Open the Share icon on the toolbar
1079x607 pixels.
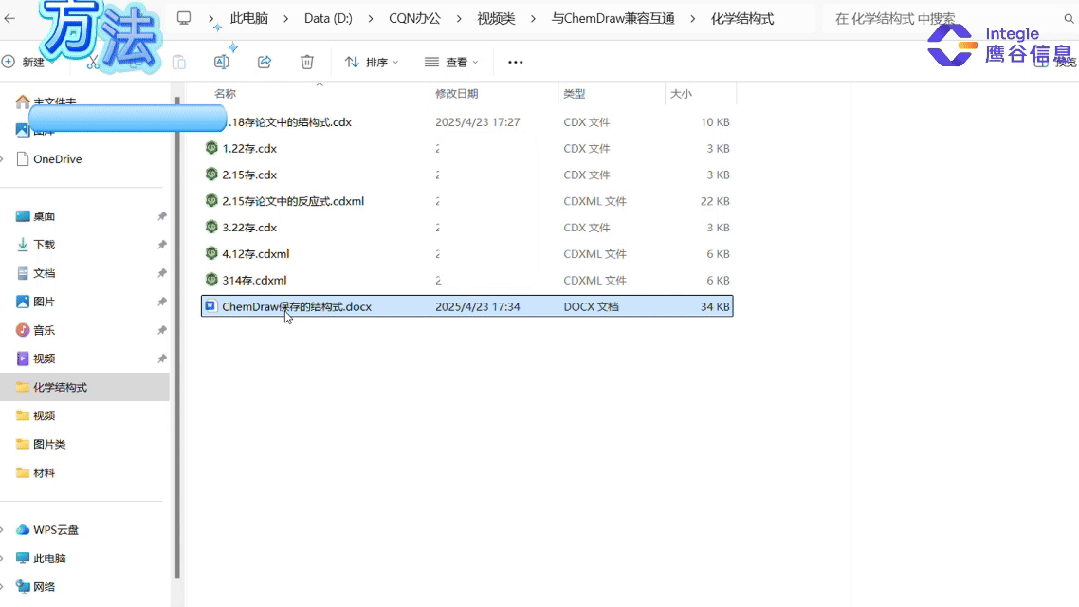point(263,62)
